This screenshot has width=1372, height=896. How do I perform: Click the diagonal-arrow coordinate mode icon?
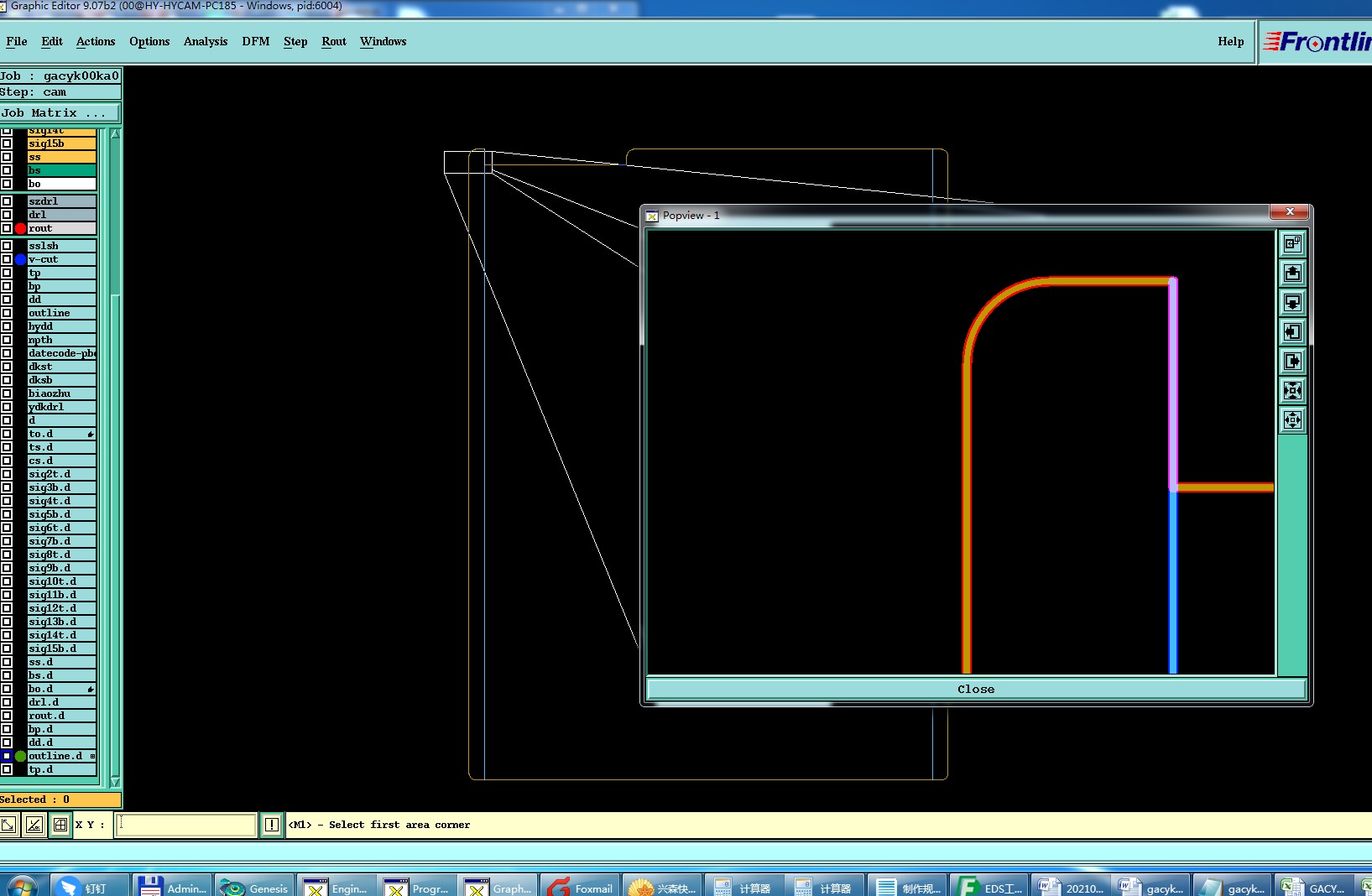(x=8, y=825)
